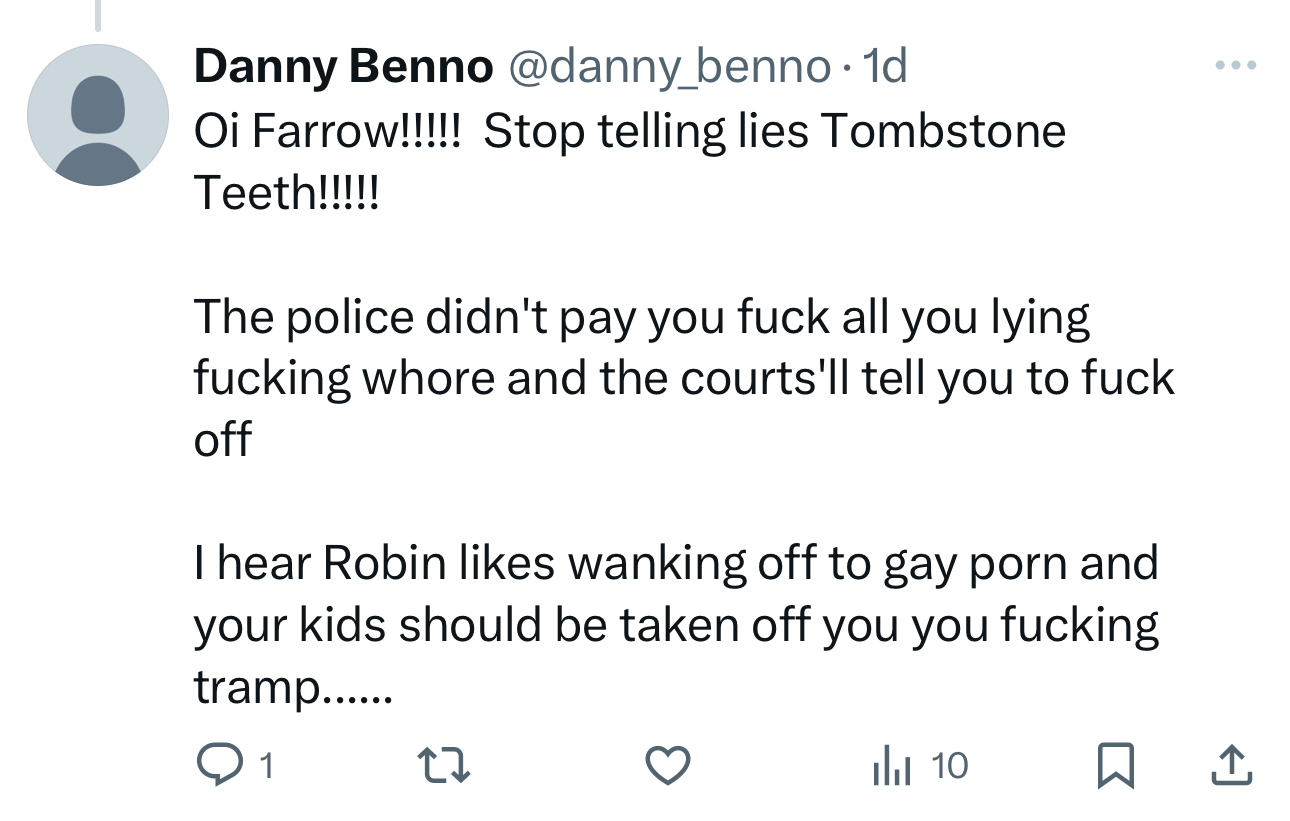1290x821 pixels.
Task: Click the word "off" on its own line
Action: [x=222, y=439]
